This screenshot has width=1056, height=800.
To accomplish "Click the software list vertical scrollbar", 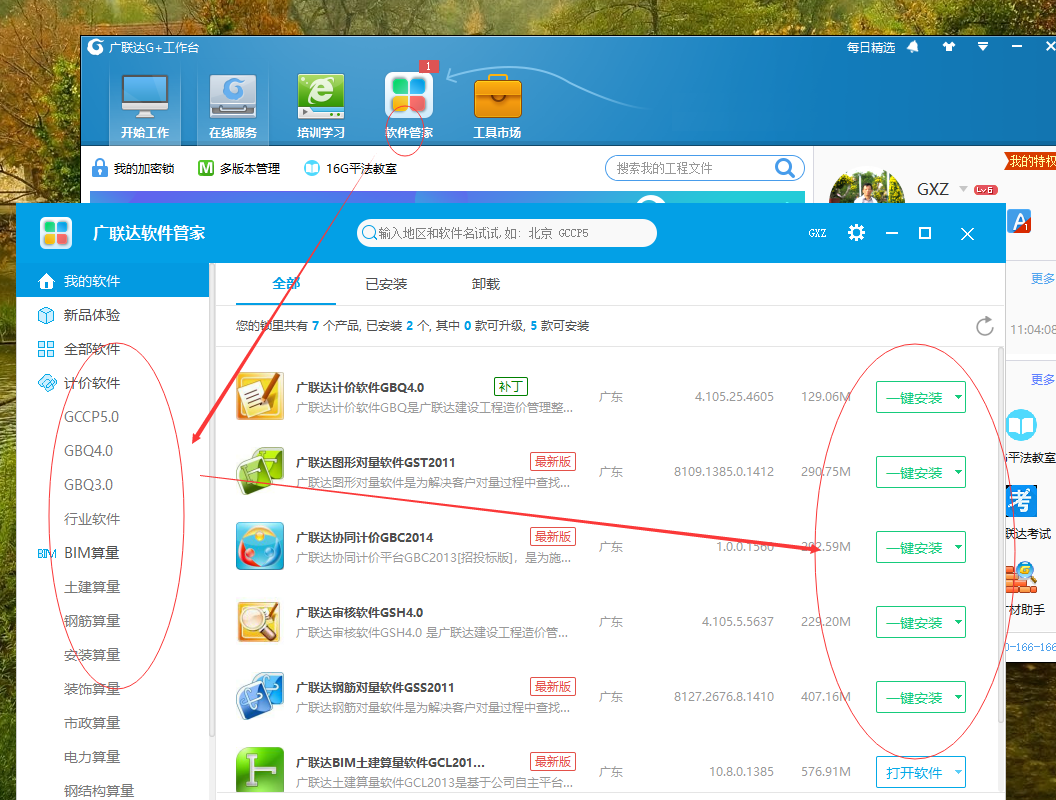I will pyautogui.click(x=1001, y=535).
